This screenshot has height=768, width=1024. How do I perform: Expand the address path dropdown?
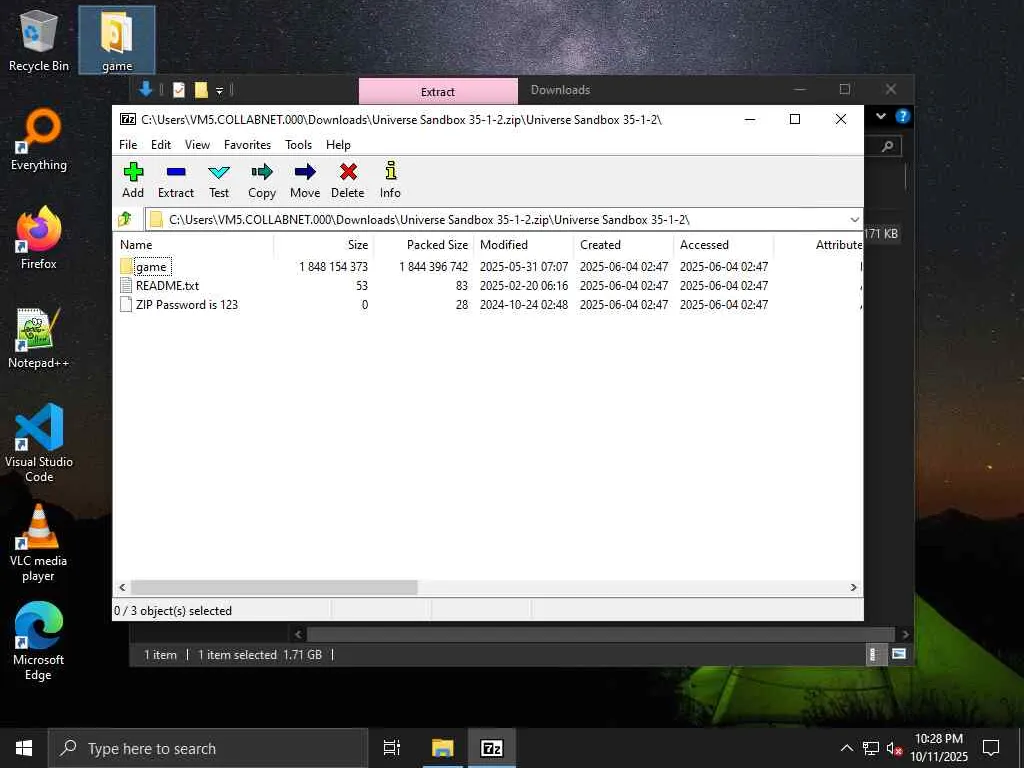[854, 219]
